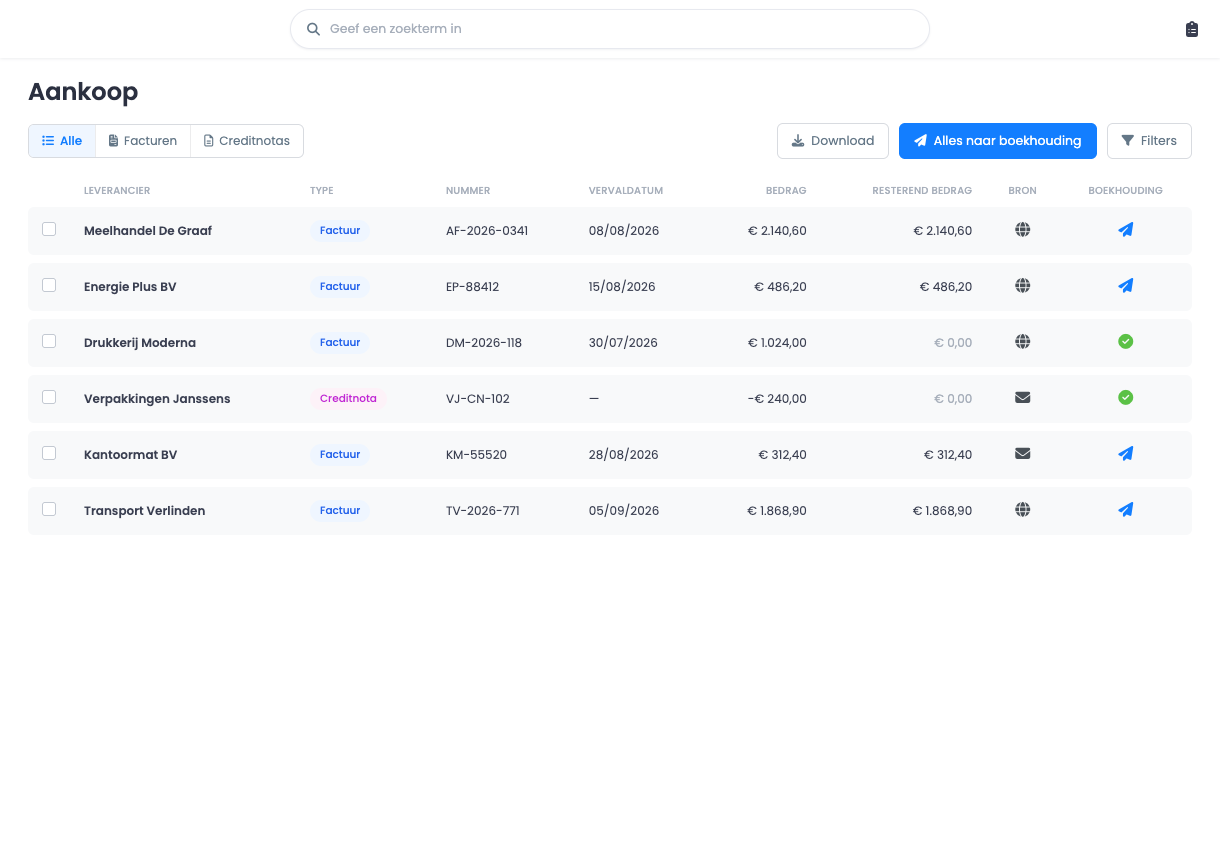Open the Filters panel

(1149, 141)
